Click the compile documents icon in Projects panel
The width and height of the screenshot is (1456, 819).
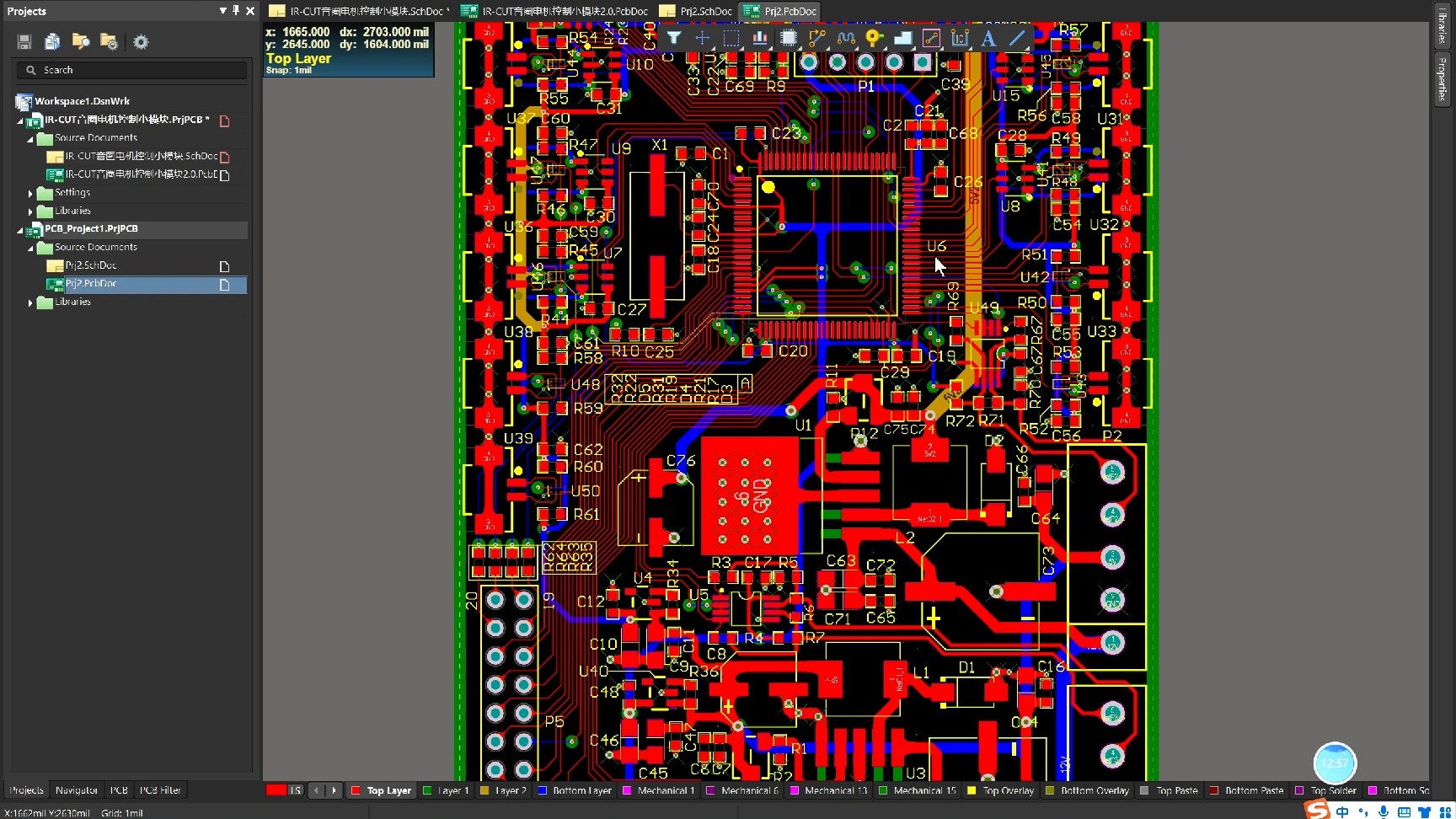[x=52, y=41]
